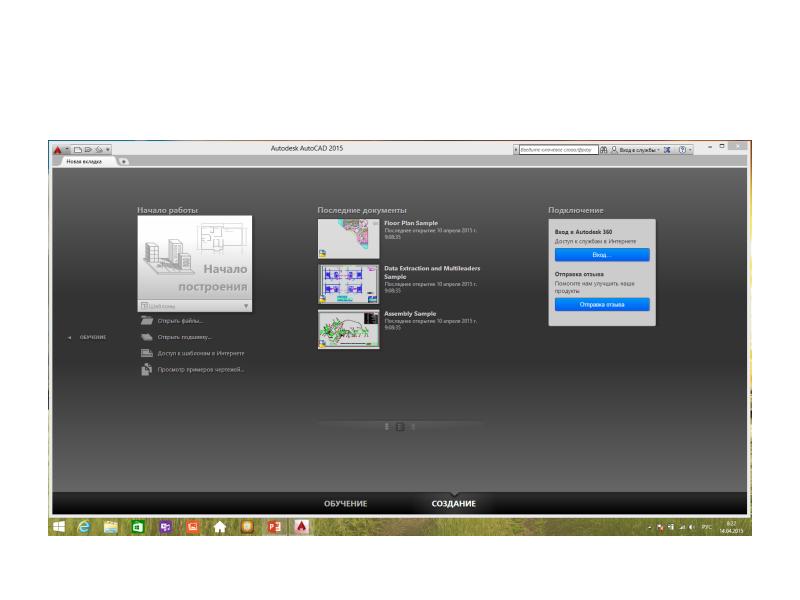Screen dimensions: 800x600
Task: Click AutoCAD icon in taskbar
Action: [302, 527]
